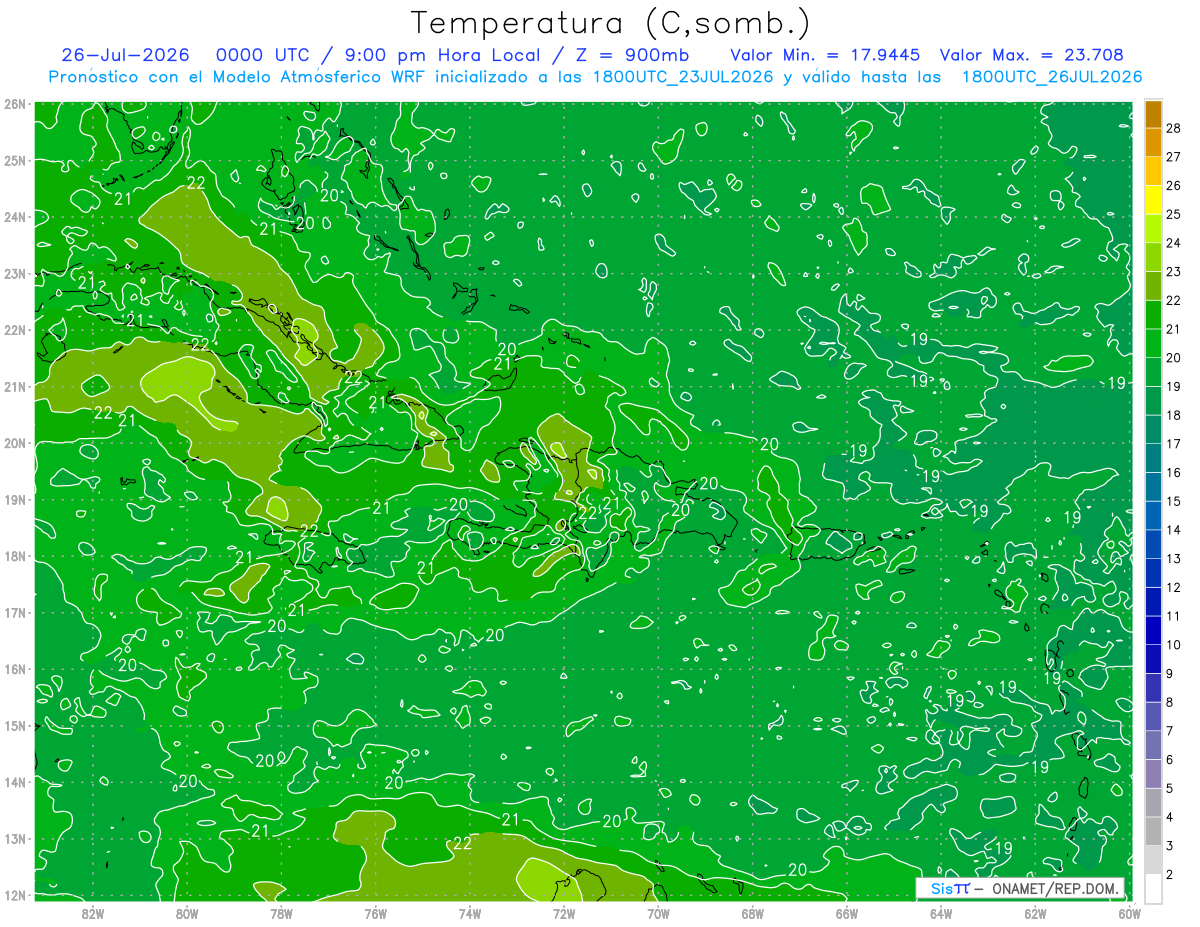Click the "Valor Max. = 23.708" value
Image resolution: width=1200 pixels, height=927 pixels.
click(x=1031, y=55)
